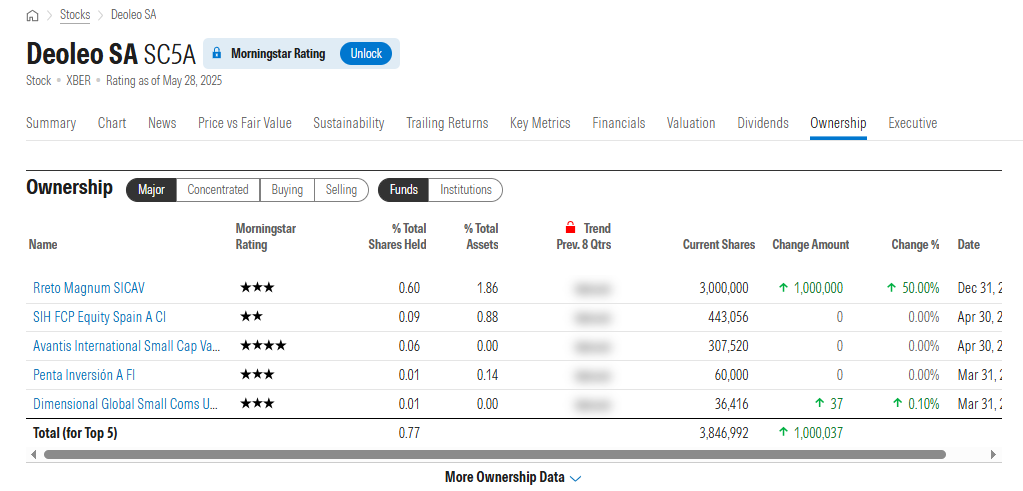Screen dimensions: 1023x491
Task: Open Penta Inversión A FI link
Action: tap(84, 375)
